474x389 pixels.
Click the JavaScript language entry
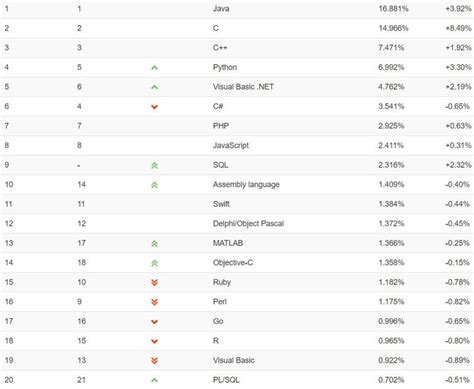point(231,146)
